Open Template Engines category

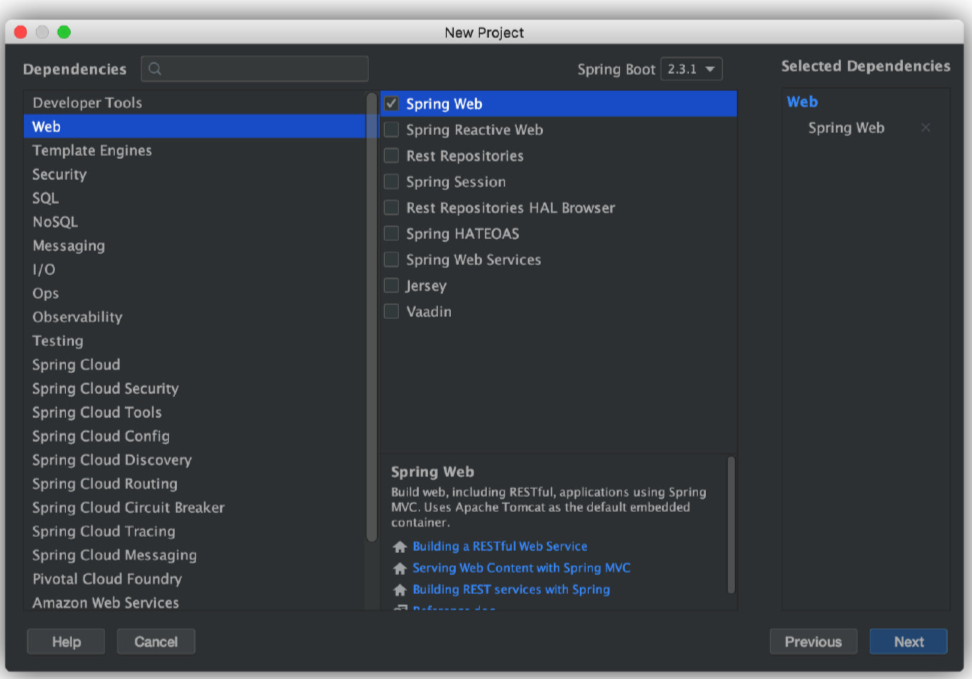(195, 150)
